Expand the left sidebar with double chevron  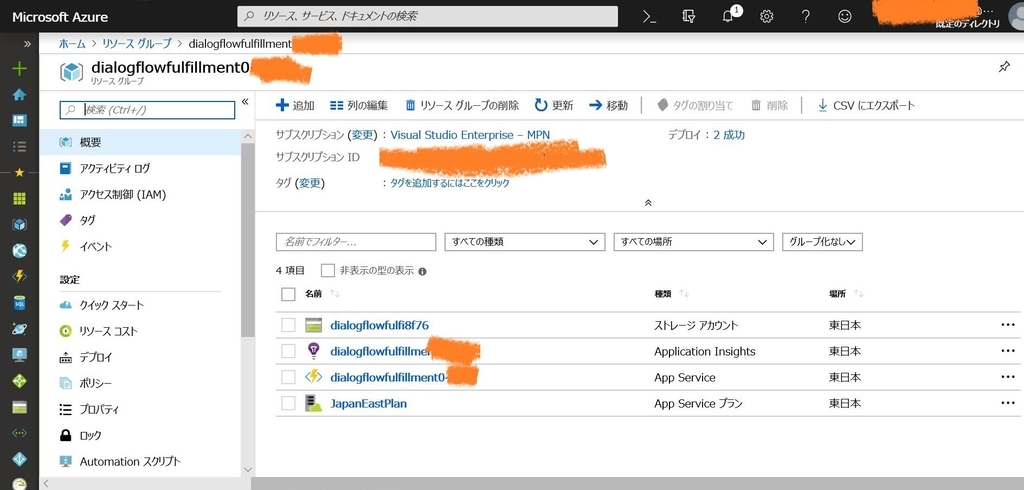[27, 44]
